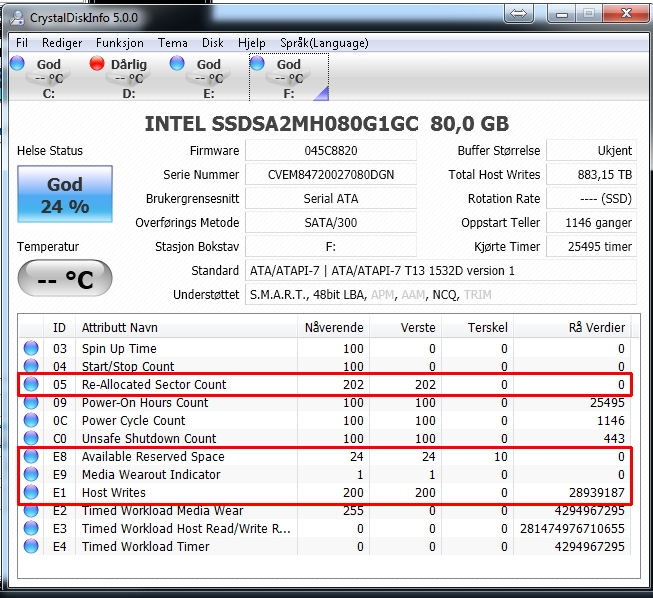Click the Stasjon Bokstav F: field
Viewport: 653px width, 598px height.
(x=331, y=247)
